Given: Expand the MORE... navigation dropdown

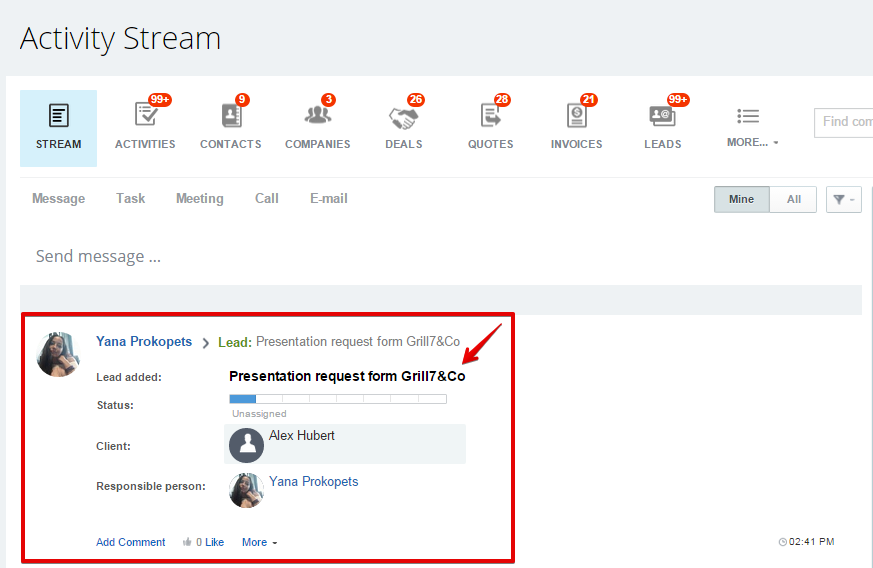Looking at the screenshot, I should [x=752, y=143].
